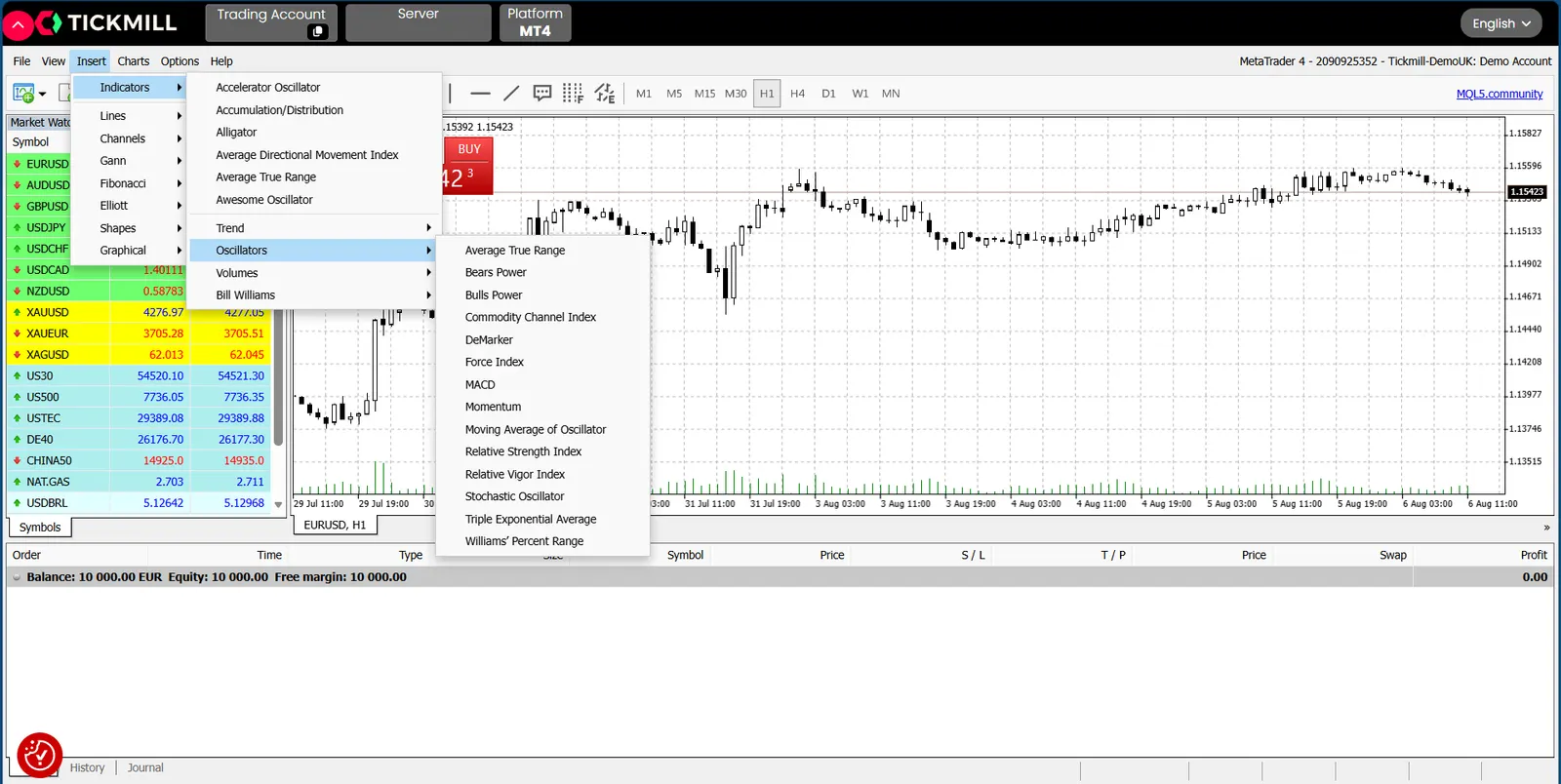The image size is (1561, 784).
Task: Open the File menu
Action: pos(21,61)
